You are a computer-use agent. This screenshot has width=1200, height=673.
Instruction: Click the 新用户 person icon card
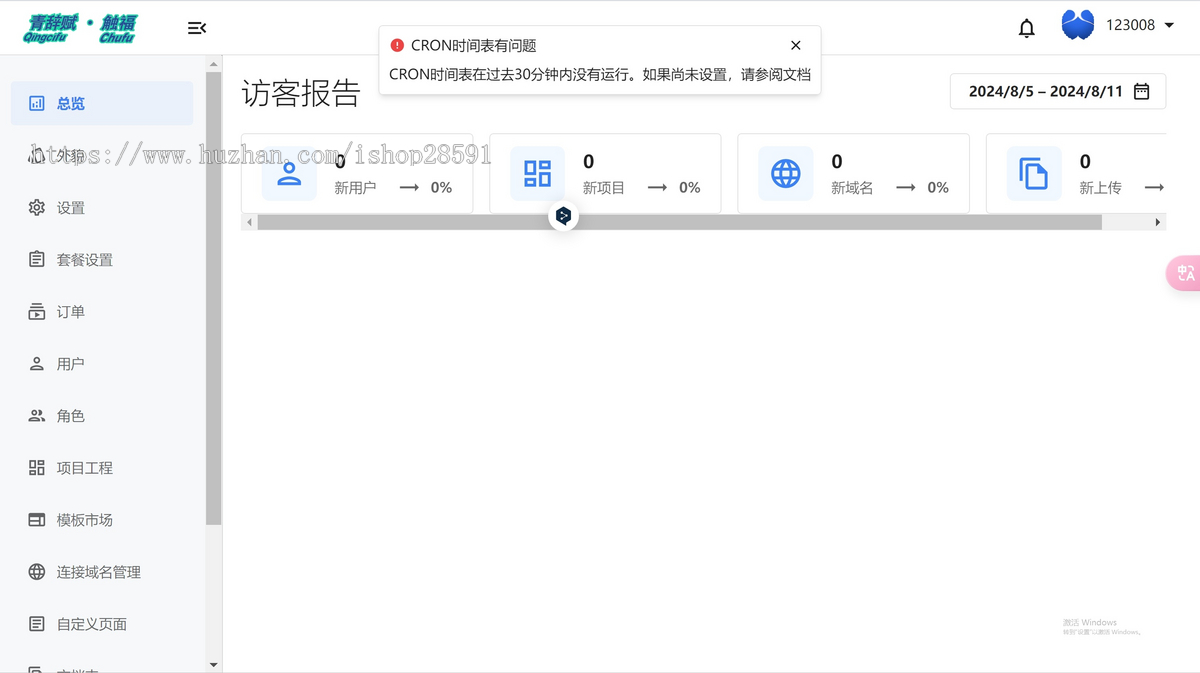[289, 173]
